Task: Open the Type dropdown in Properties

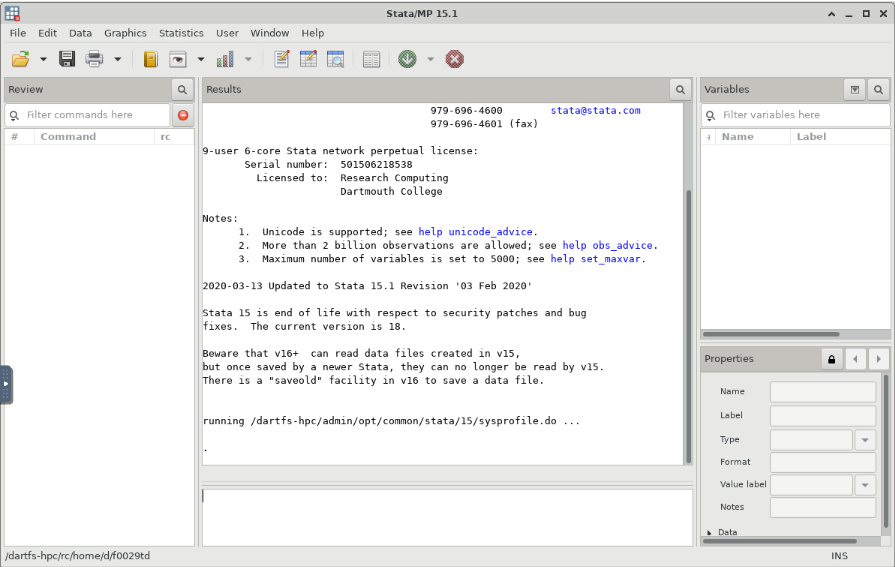Action: (x=865, y=440)
